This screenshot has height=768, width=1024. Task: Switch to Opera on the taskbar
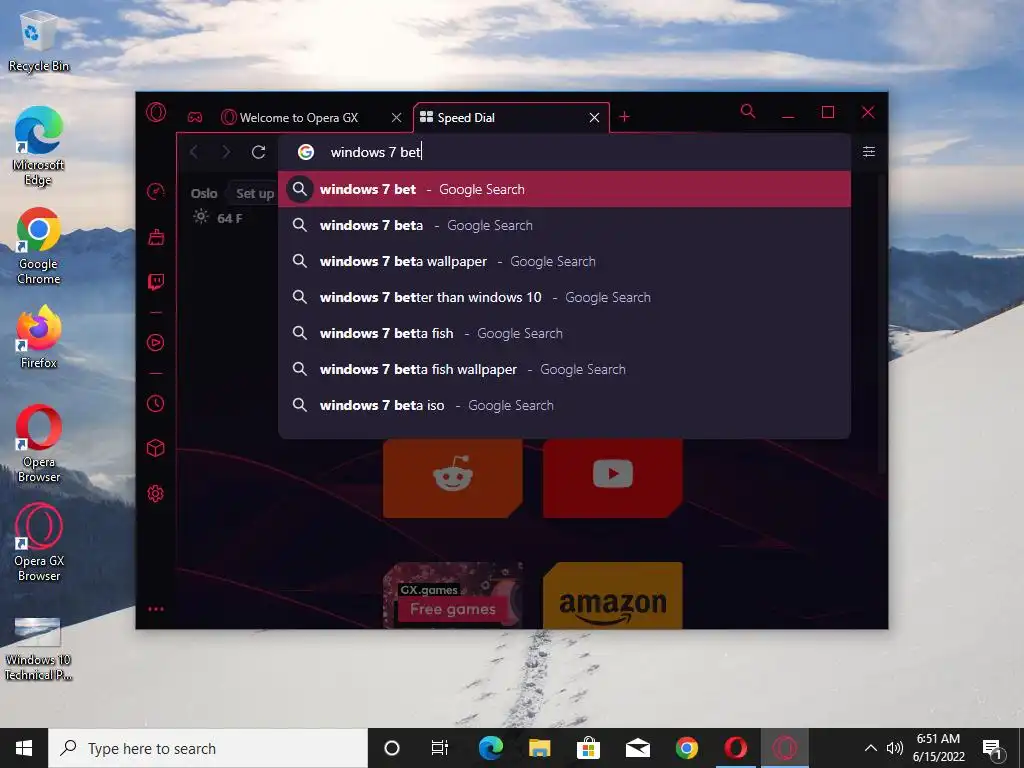coord(735,748)
